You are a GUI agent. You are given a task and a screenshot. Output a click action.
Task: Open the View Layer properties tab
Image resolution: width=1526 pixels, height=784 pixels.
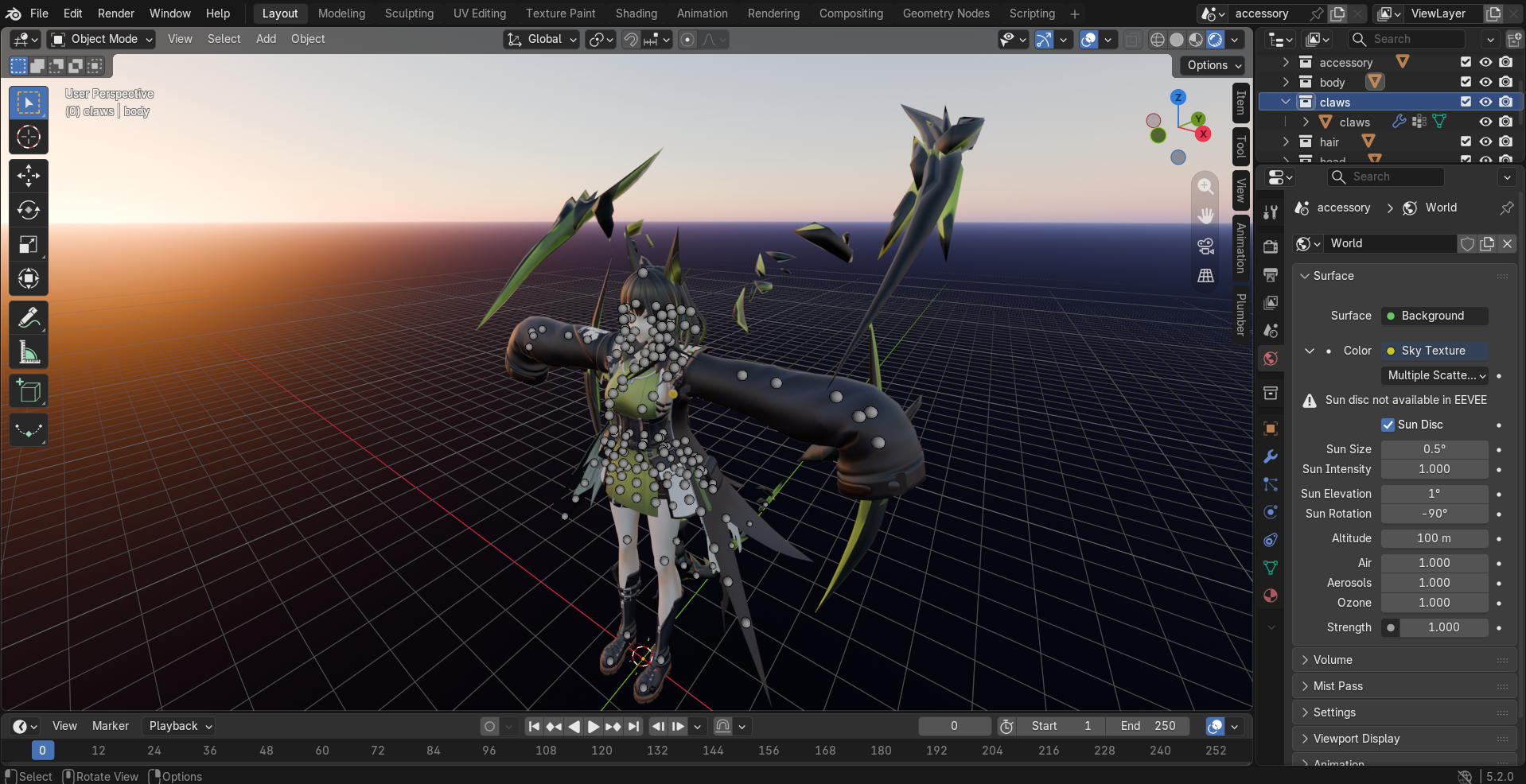point(1271,303)
